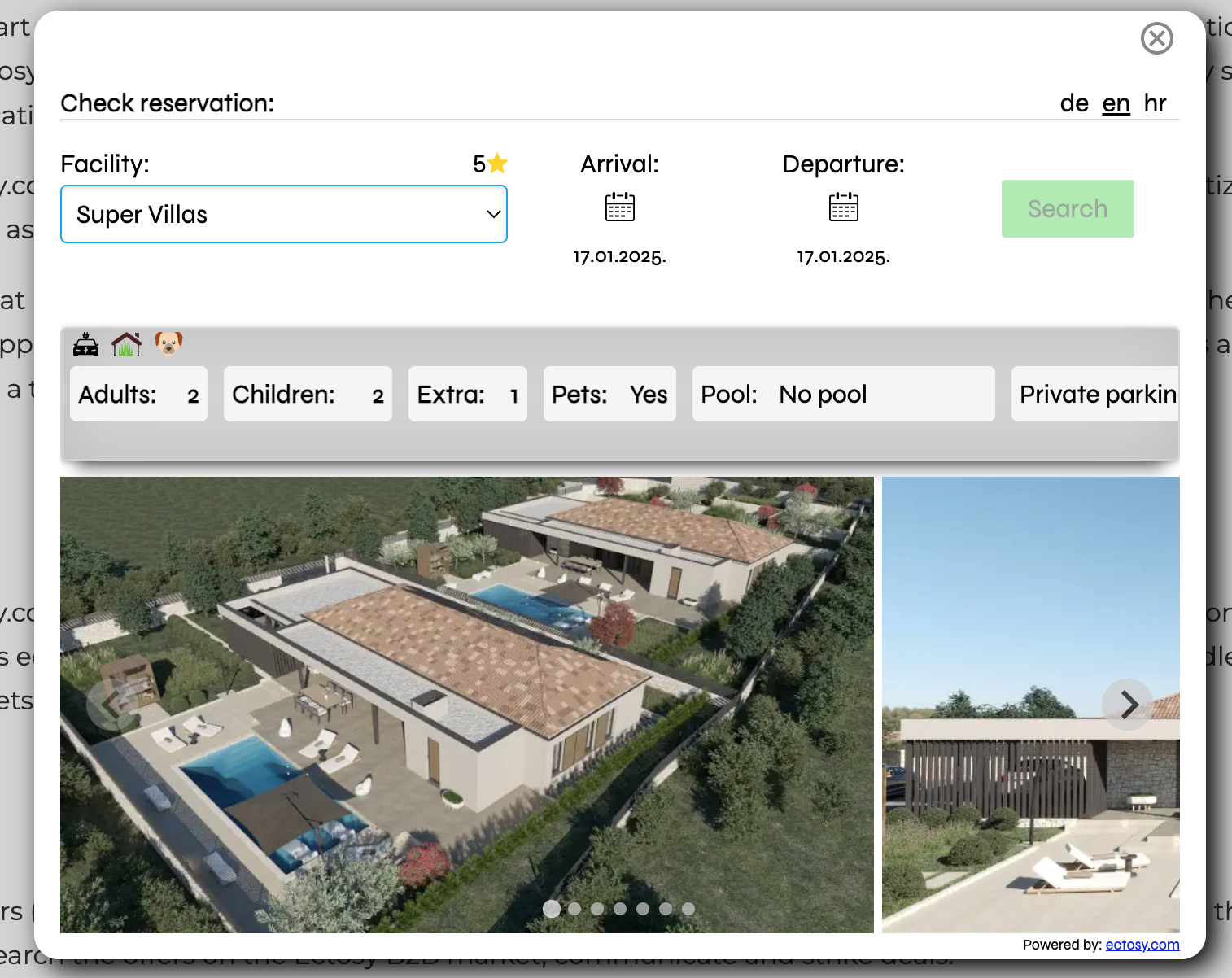1232x978 pixels.
Task: Switch language to German (de)
Action: (x=1074, y=103)
